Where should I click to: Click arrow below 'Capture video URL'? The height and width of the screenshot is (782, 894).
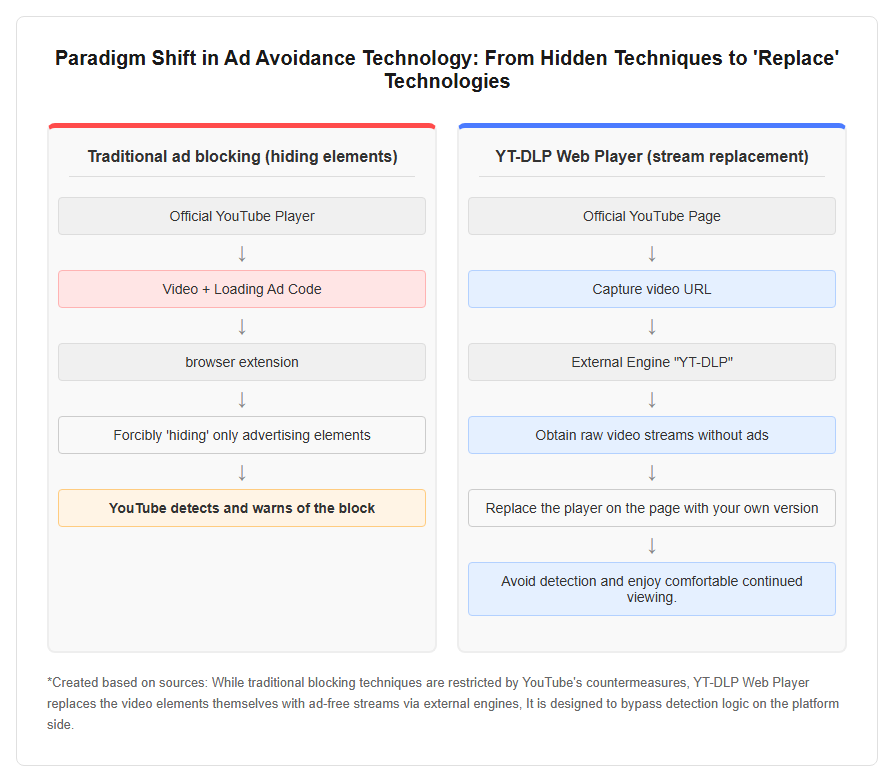652,326
